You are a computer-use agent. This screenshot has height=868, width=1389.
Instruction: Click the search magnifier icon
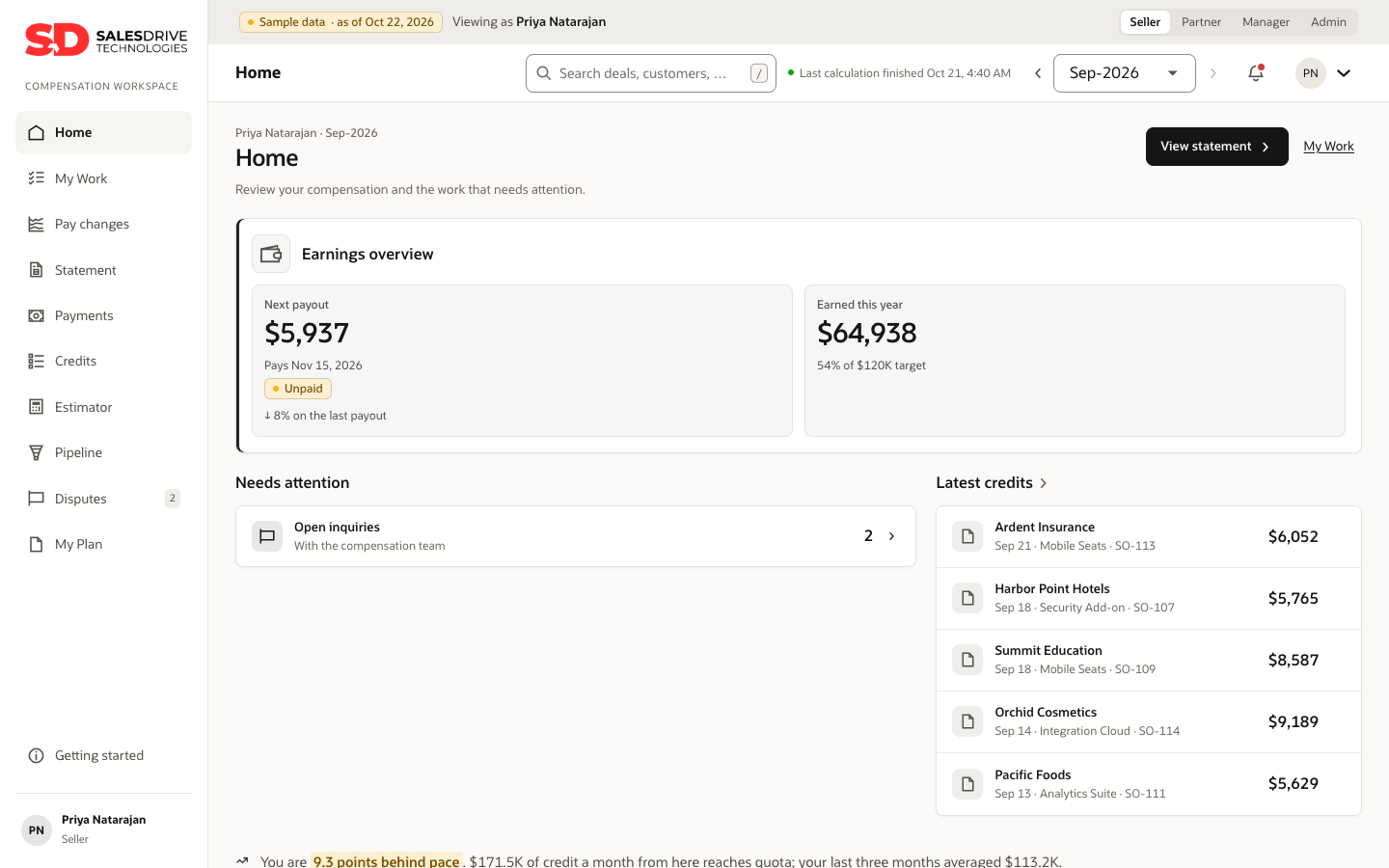[x=544, y=73]
